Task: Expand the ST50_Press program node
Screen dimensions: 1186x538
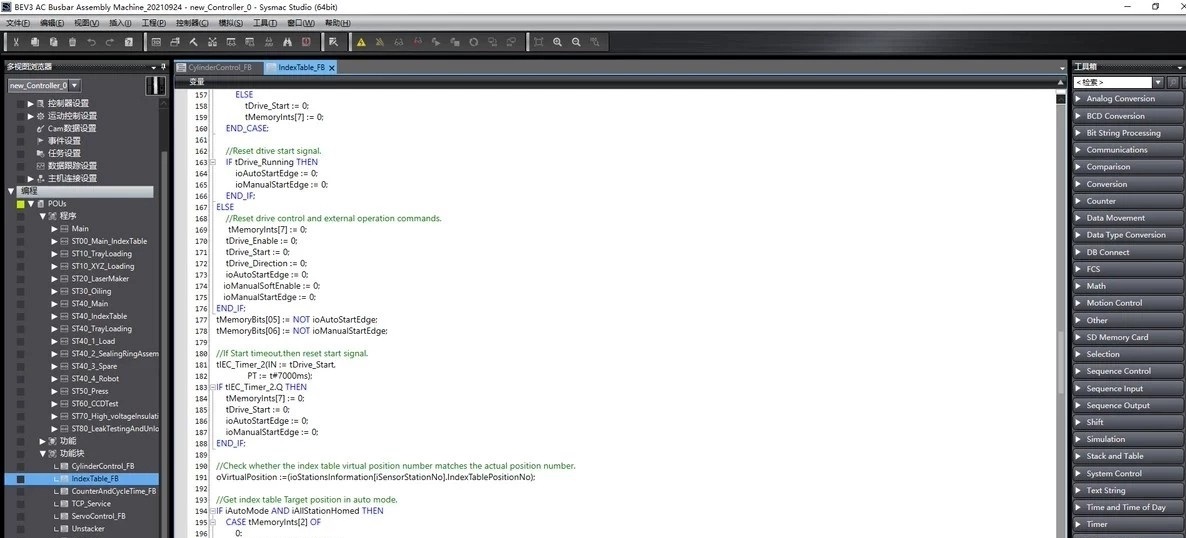Action: 54,391
